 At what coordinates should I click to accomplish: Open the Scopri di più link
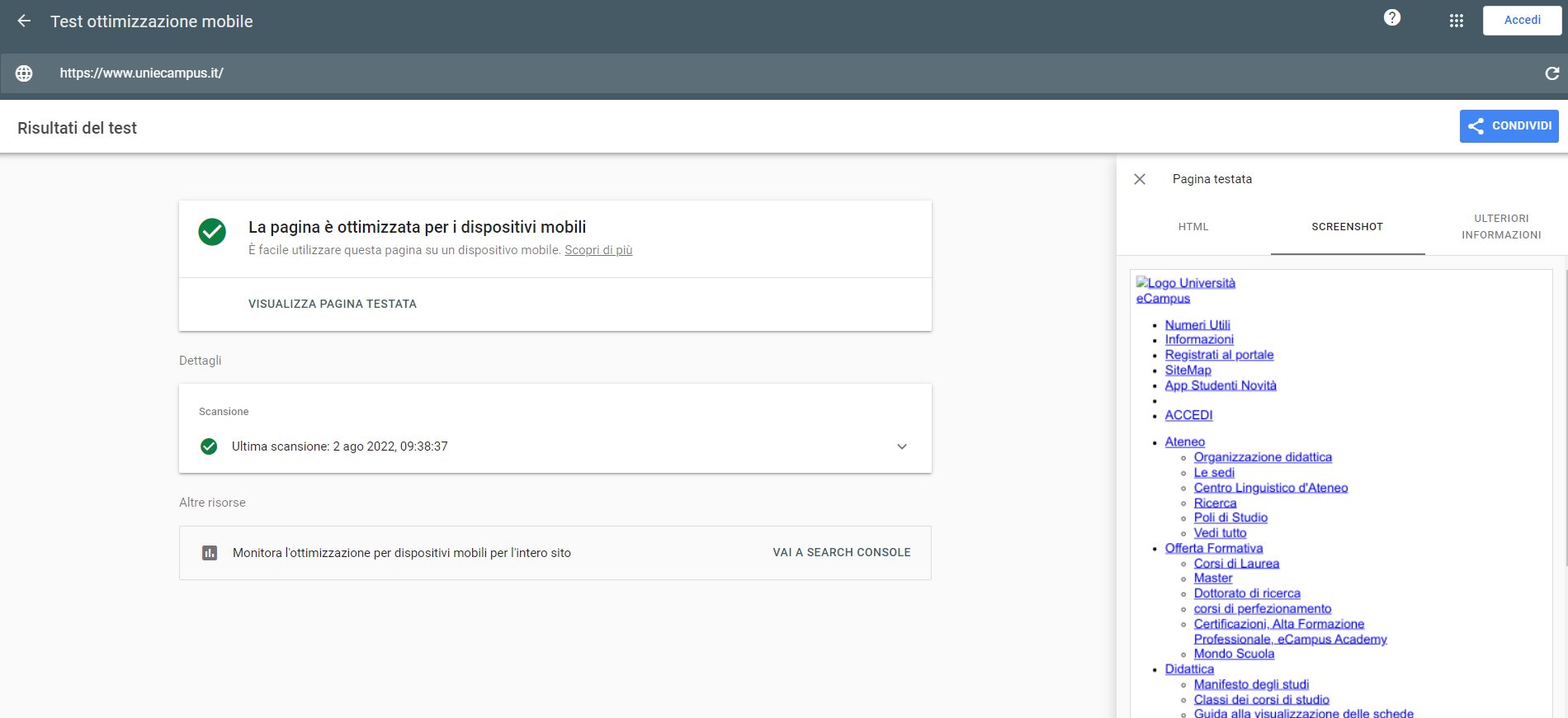tap(598, 250)
